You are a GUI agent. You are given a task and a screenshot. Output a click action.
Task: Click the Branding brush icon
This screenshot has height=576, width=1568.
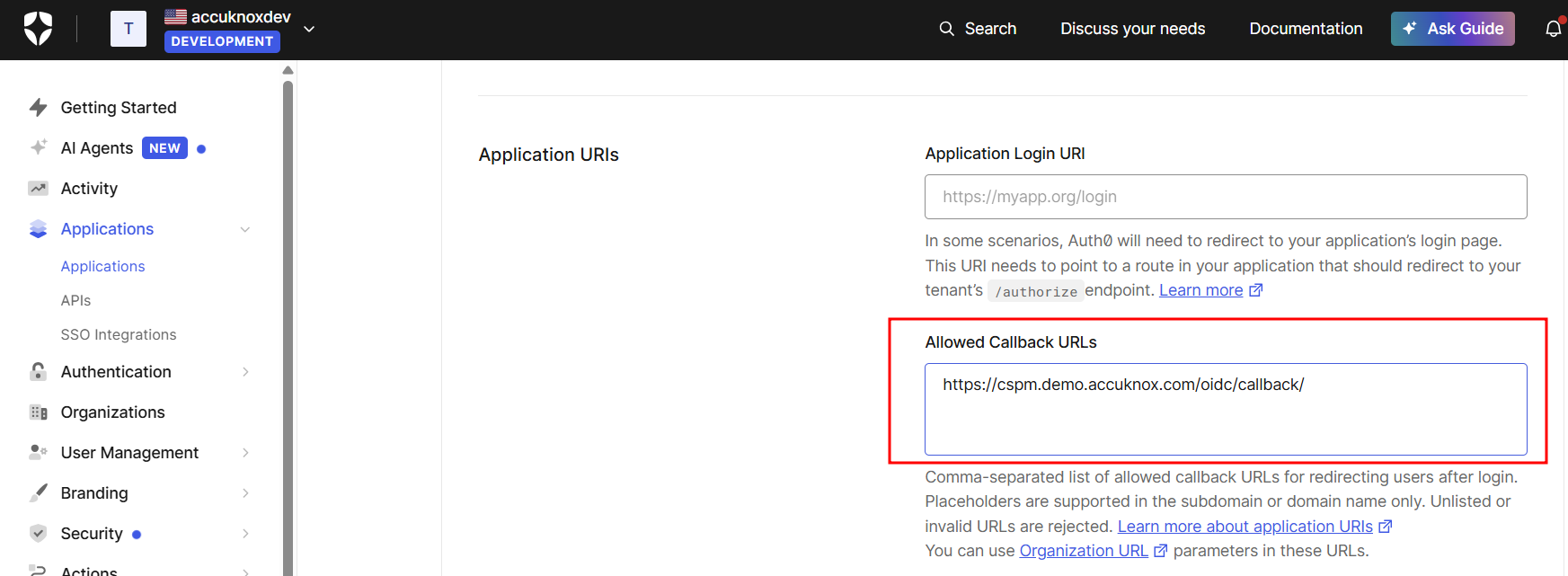pyautogui.click(x=38, y=493)
